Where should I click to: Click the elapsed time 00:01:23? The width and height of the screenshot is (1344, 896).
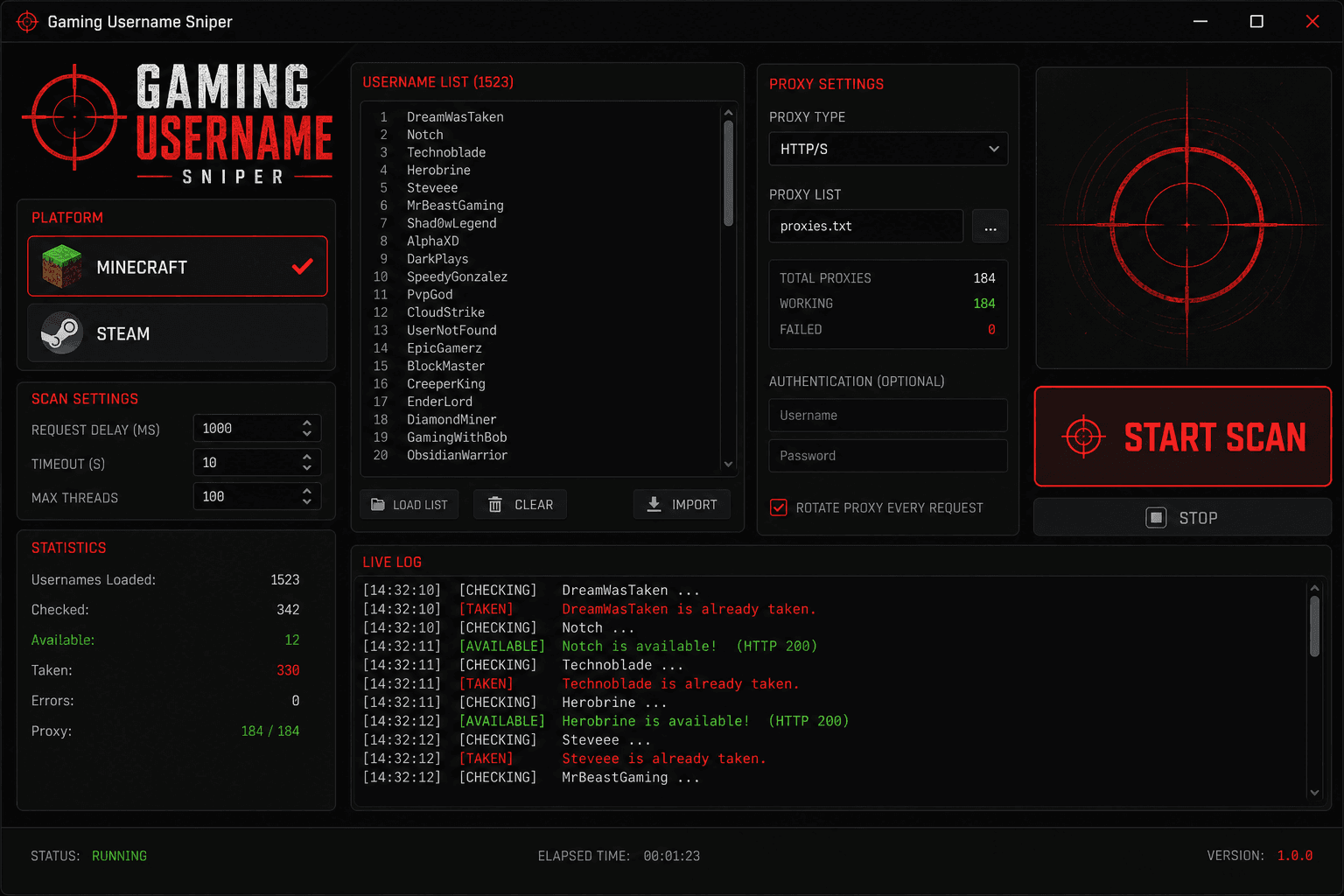(x=672, y=856)
